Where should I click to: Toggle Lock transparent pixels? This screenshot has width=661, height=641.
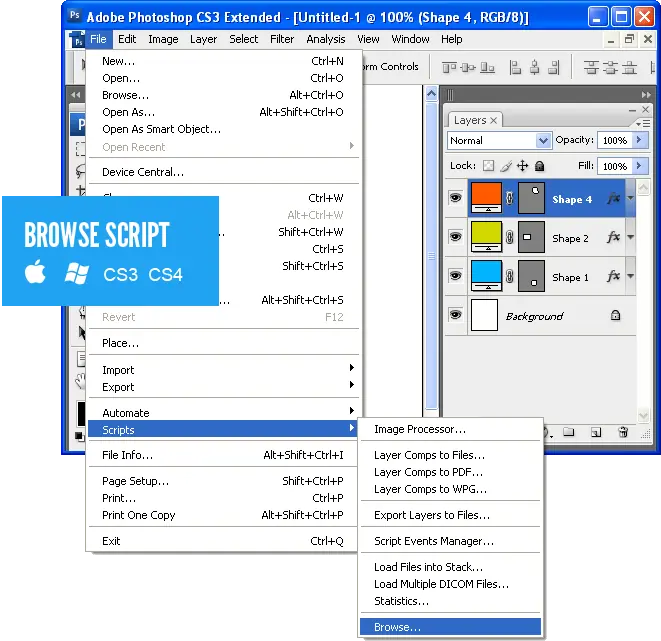(489, 166)
